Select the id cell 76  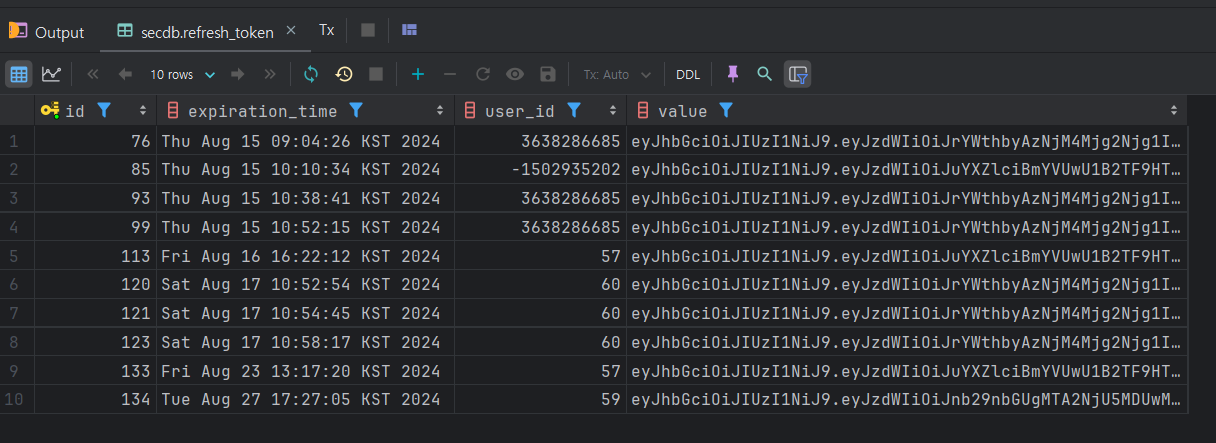[95, 141]
